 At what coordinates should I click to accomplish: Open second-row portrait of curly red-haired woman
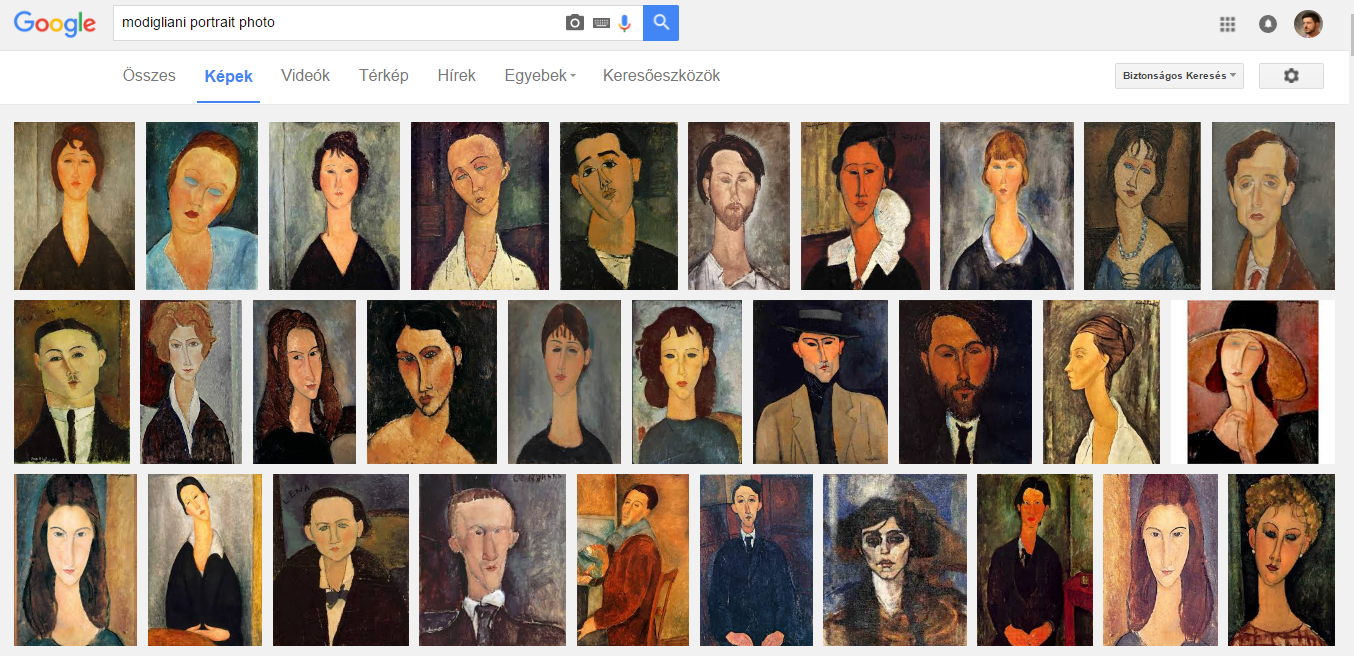pos(191,382)
